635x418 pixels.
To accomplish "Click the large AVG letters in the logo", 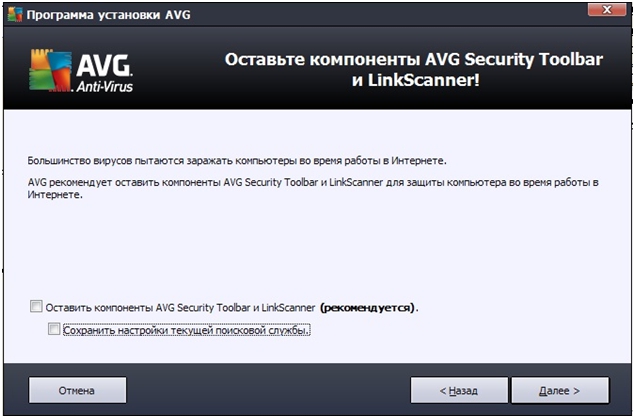I will pyautogui.click(x=104, y=65).
